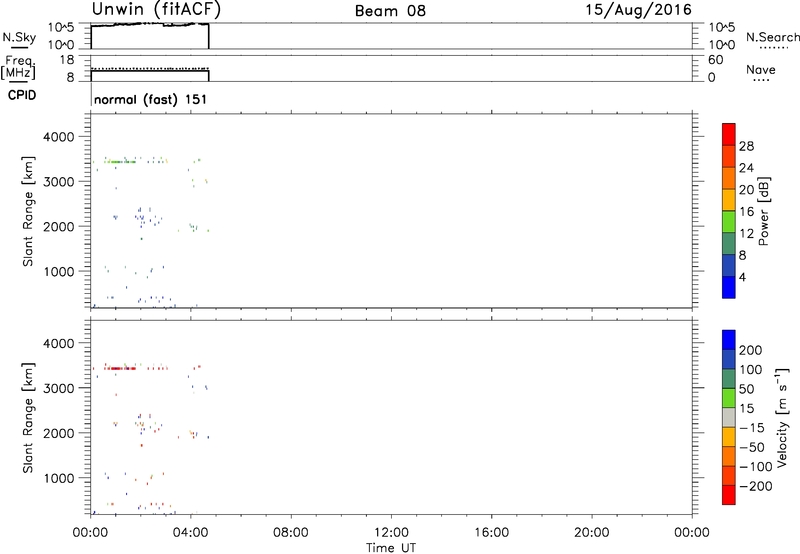Click the 'normal (fast) 151' CPID text
This screenshot has height=554, width=800.
151,99
